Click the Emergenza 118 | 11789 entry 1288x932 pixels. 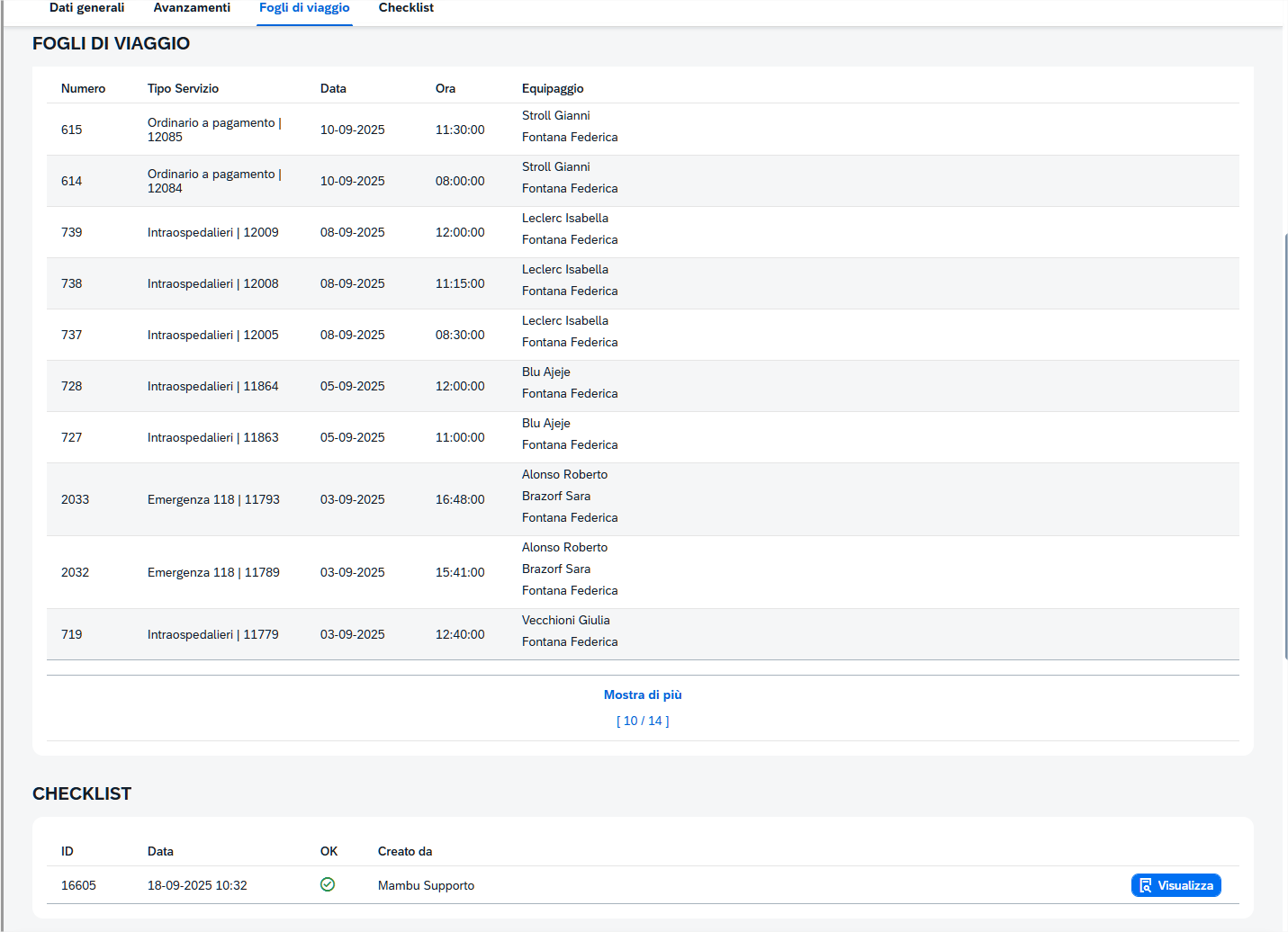coord(213,572)
